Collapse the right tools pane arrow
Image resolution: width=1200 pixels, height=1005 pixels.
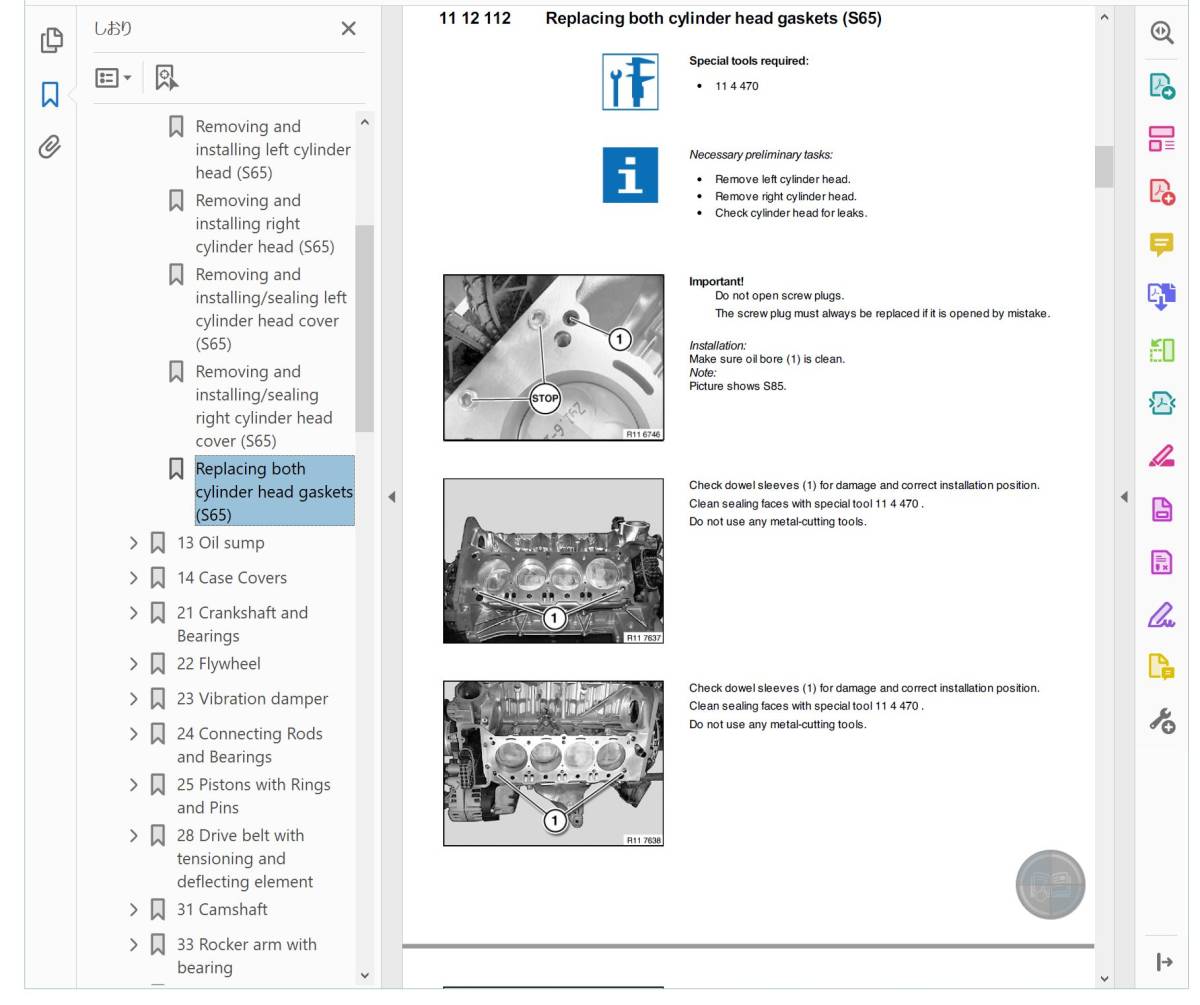coord(1164,962)
